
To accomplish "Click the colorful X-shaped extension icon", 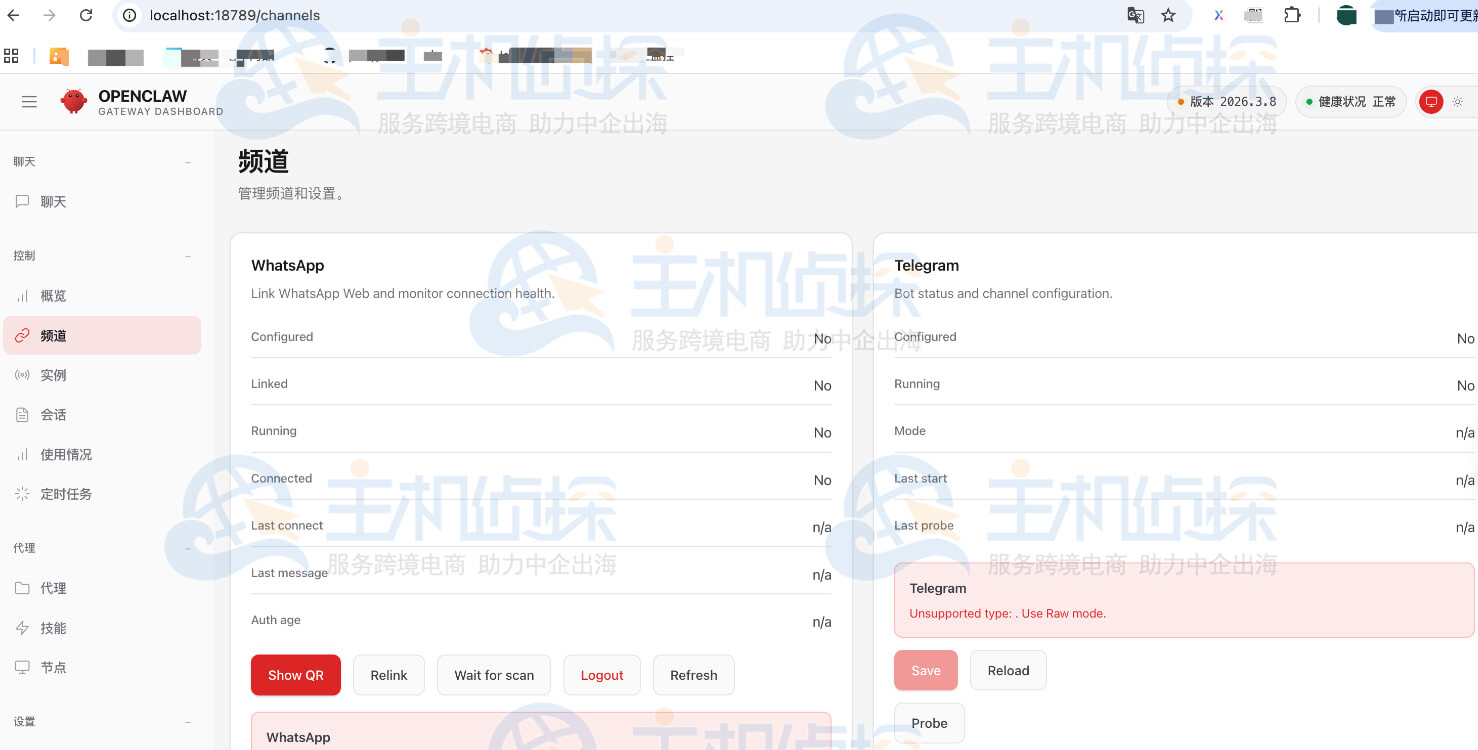I will click(x=1219, y=15).
